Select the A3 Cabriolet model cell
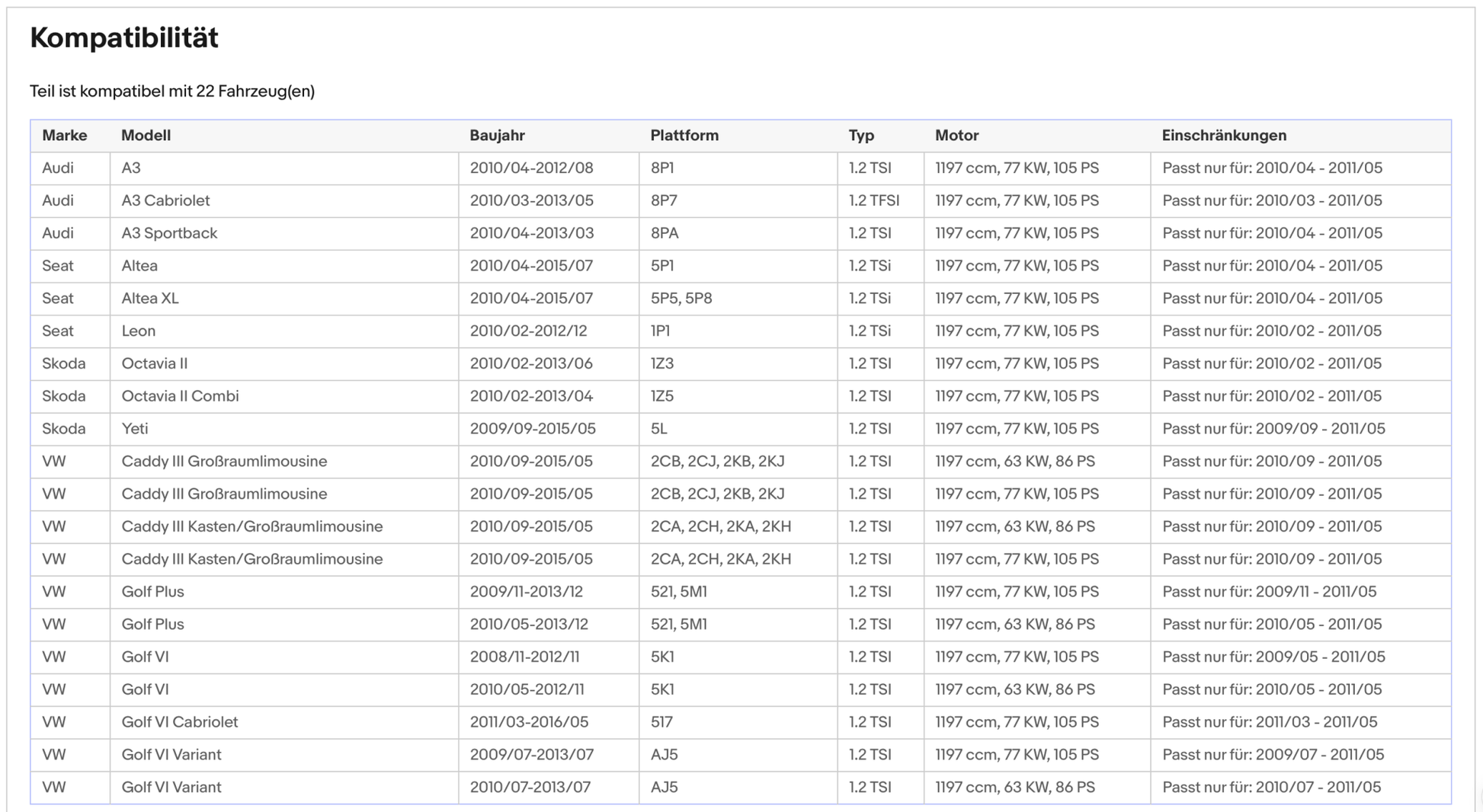The image size is (1483, 812). tap(165, 201)
